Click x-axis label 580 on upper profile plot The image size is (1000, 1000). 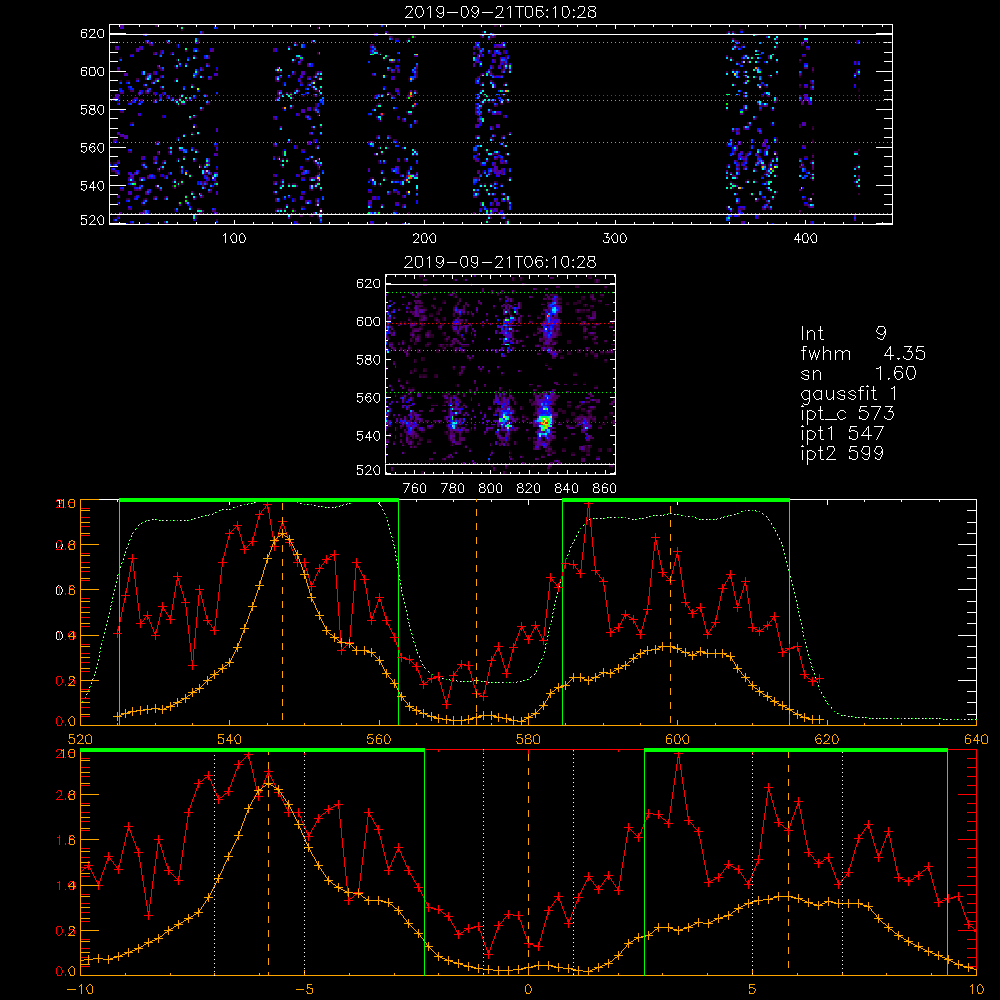tap(528, 739)
